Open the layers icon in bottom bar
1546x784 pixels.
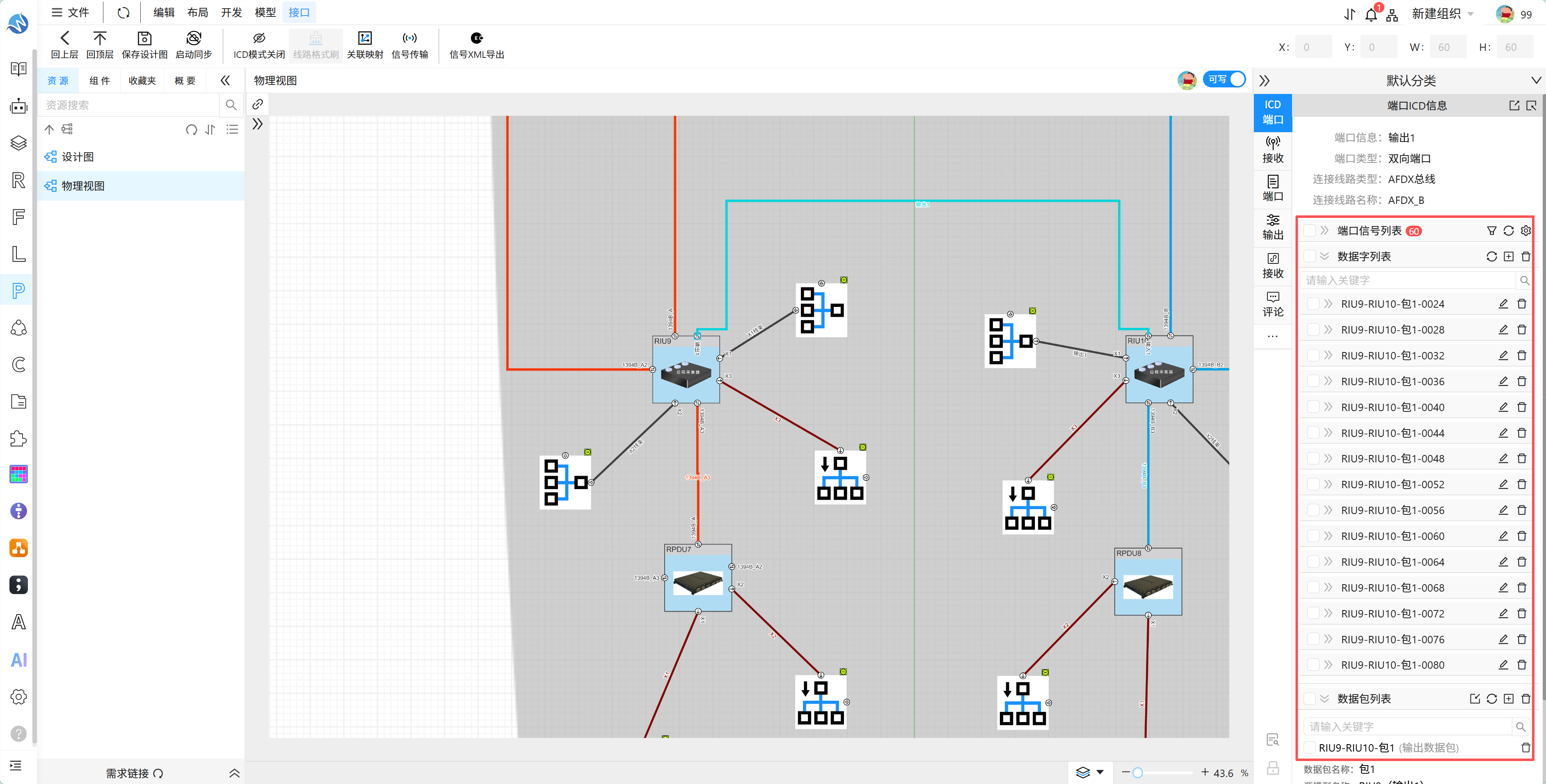tap(1083, 773)
